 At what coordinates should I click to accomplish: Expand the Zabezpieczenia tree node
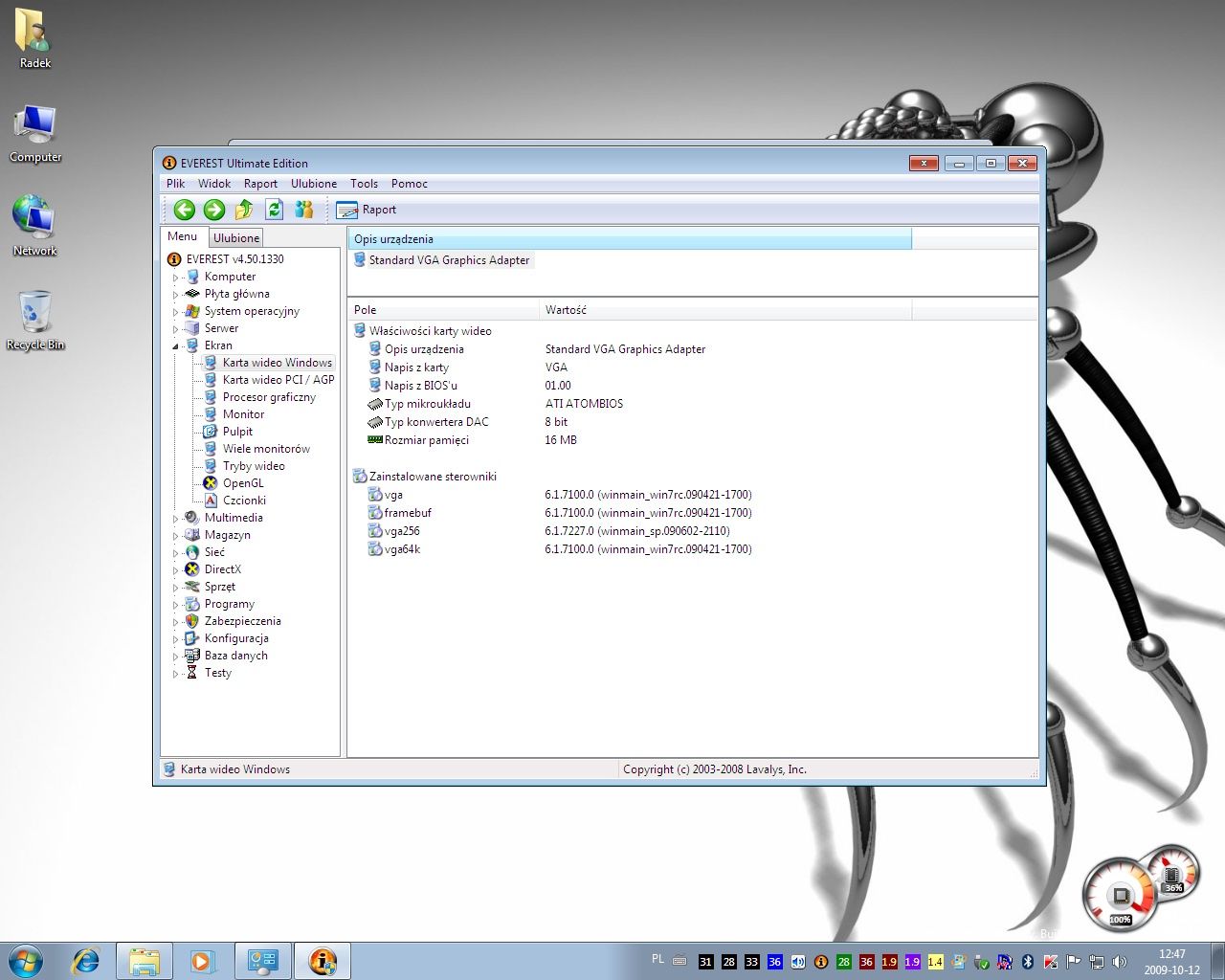tap(175, 622)
